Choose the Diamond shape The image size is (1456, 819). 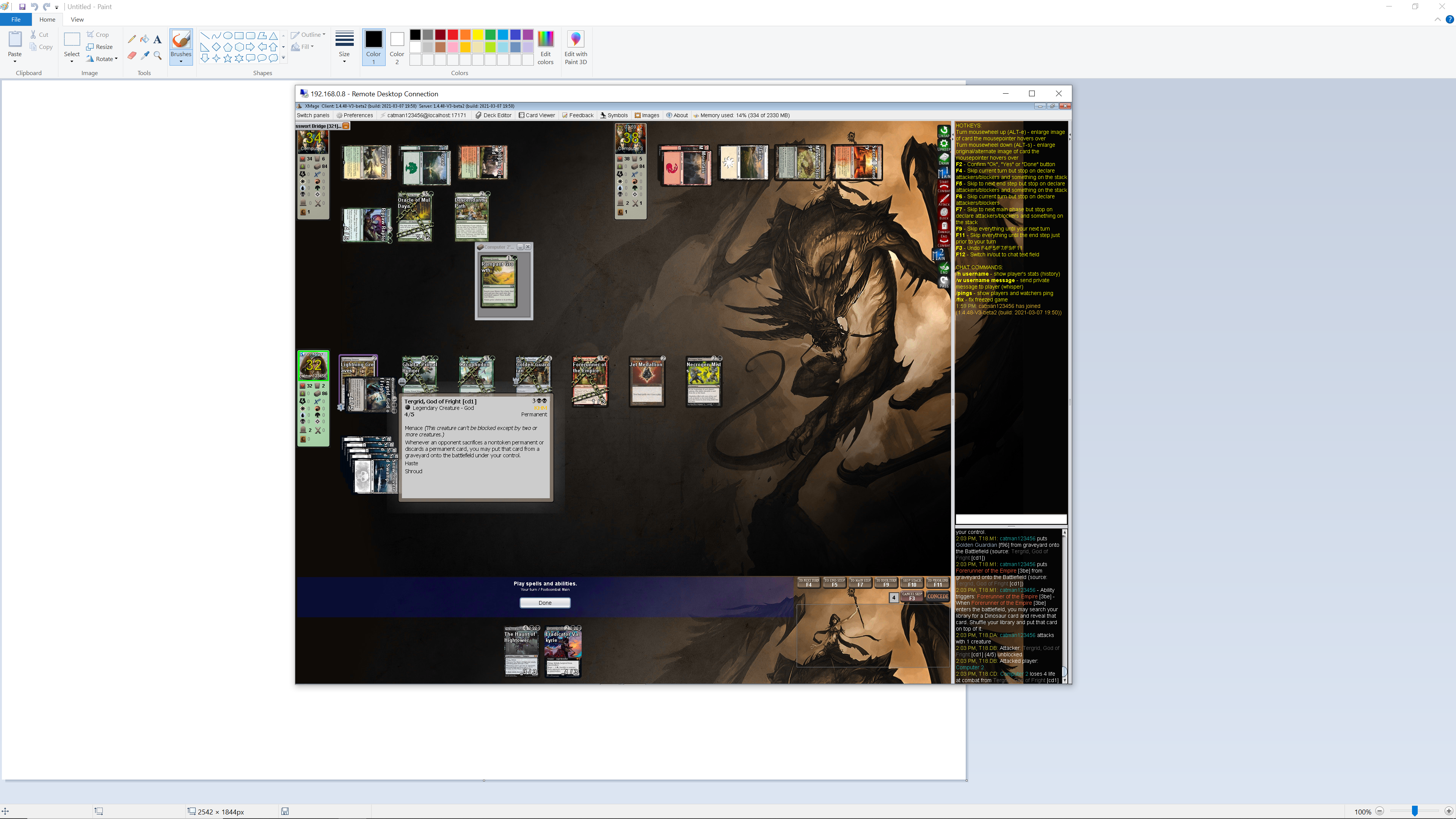216,47
